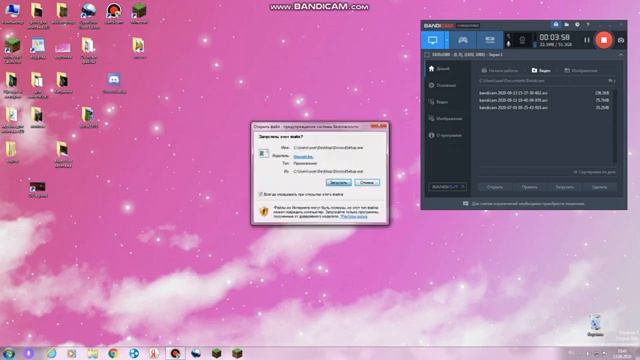The image size is (640, 360).
Task: Open the Windows Start menu
Action: (x=9, y=353)
